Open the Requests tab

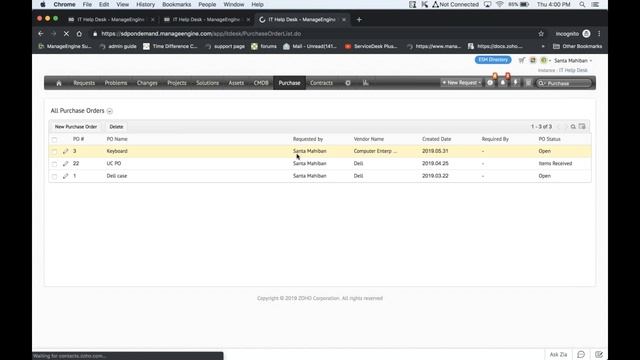(84, 83)
